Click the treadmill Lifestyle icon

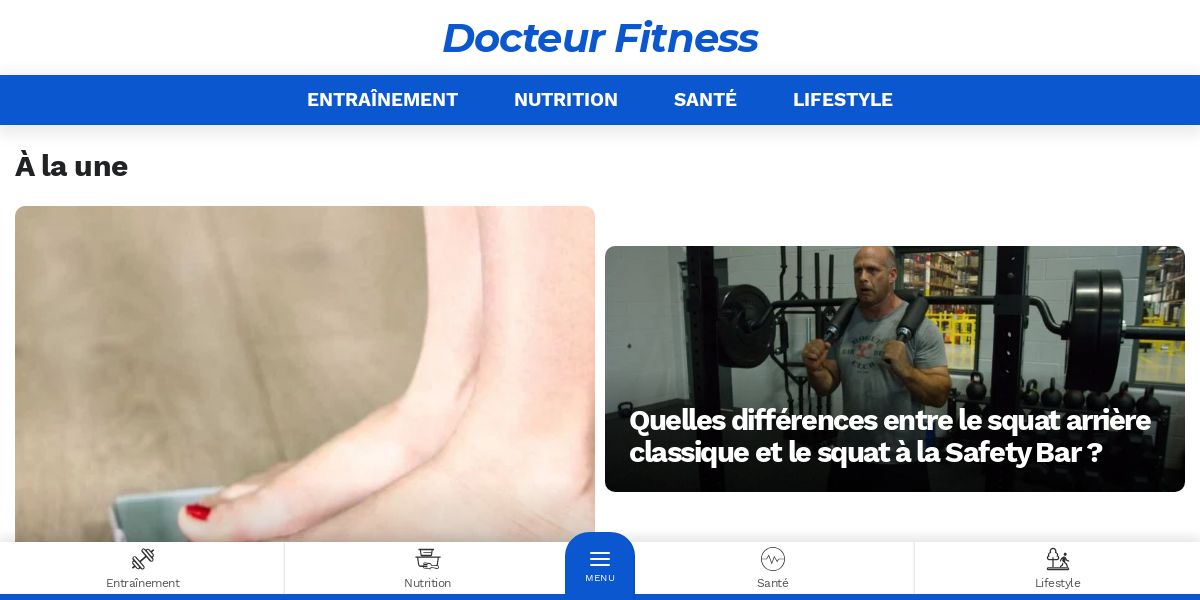1057,559
